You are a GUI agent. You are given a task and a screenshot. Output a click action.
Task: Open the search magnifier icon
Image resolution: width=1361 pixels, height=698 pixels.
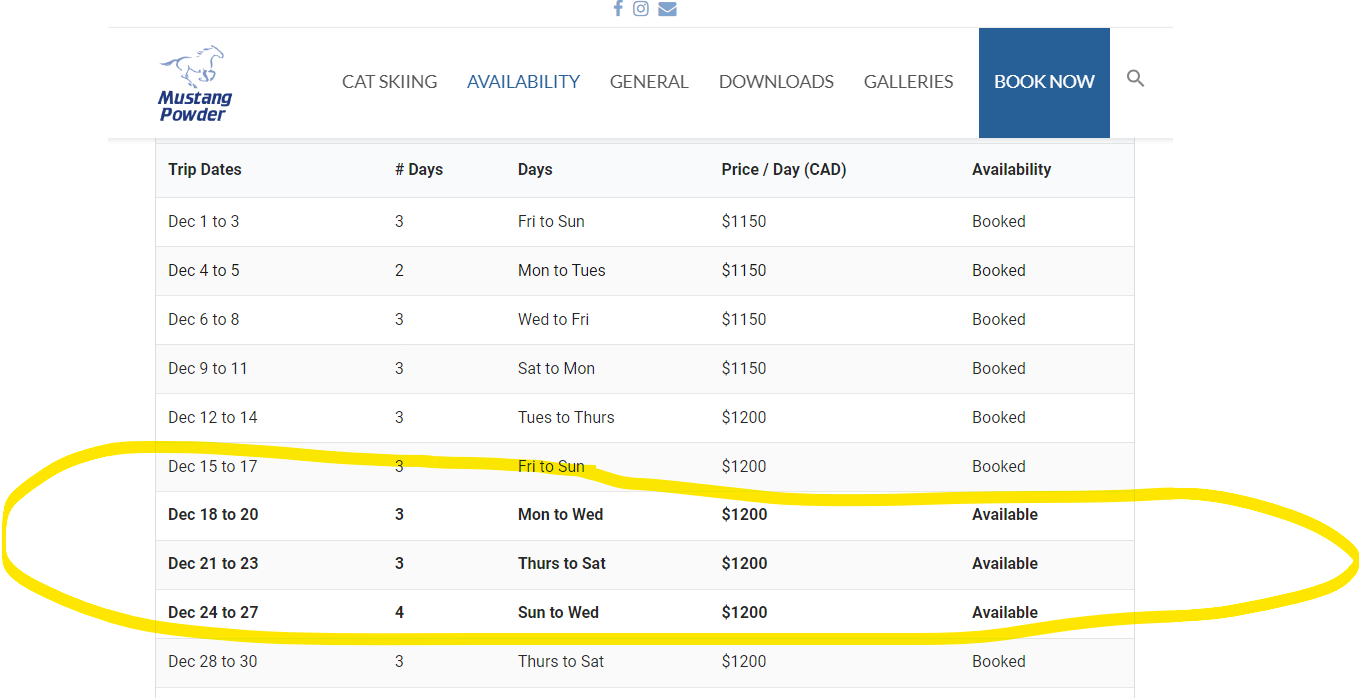[x=1135, y=78]
